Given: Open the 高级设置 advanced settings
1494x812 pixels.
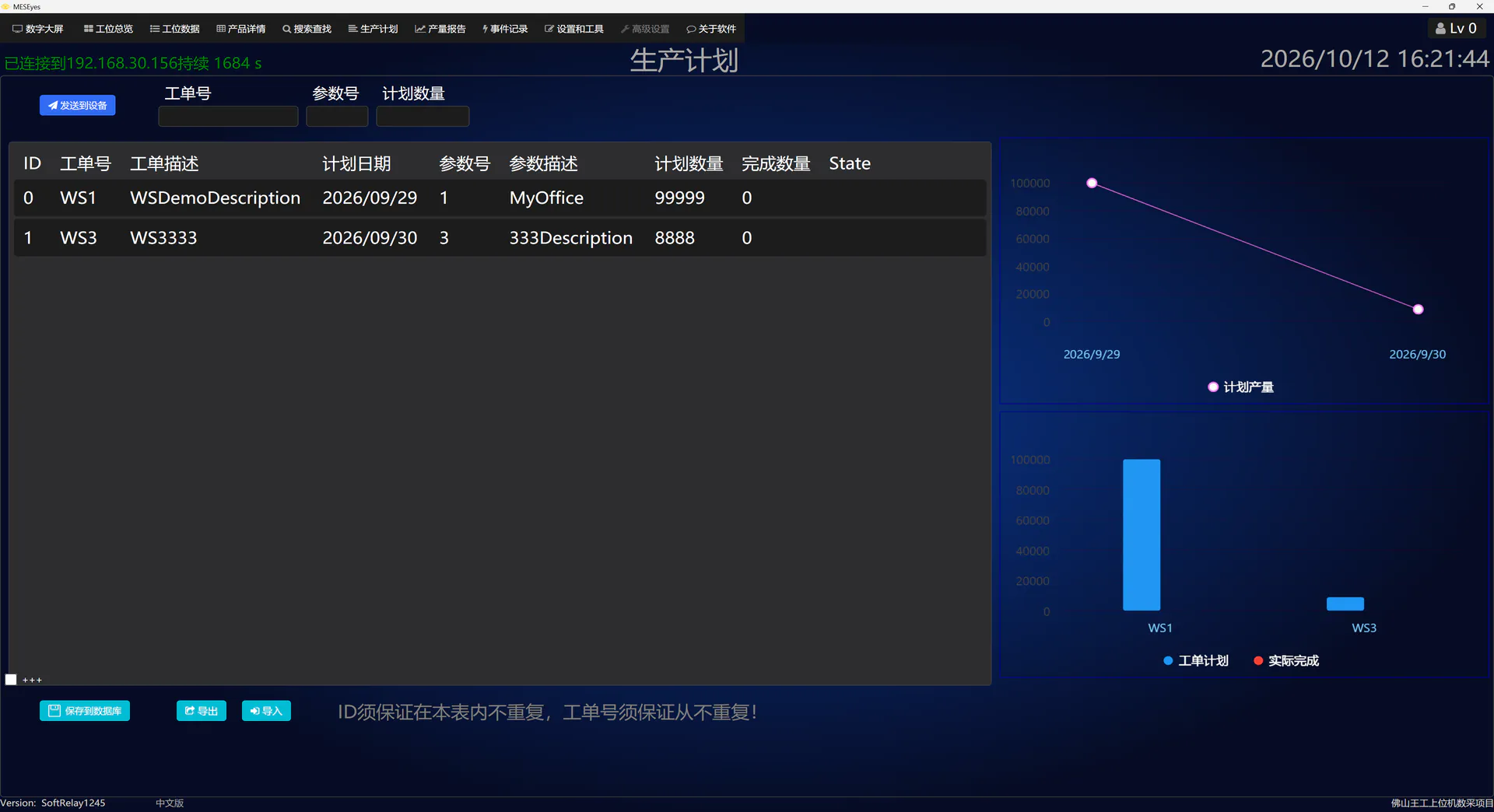Looking at the screenshot, I should (x=645, y=29).
